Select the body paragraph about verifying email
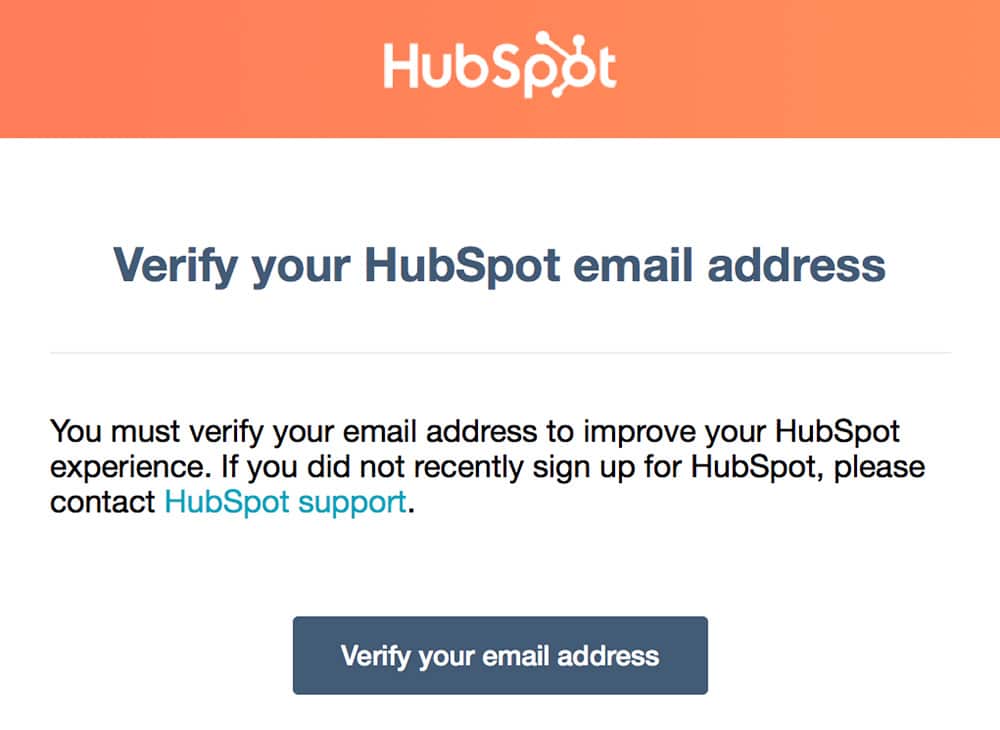The width and height of the screenshot is (1000, 730). pos(488,466)
